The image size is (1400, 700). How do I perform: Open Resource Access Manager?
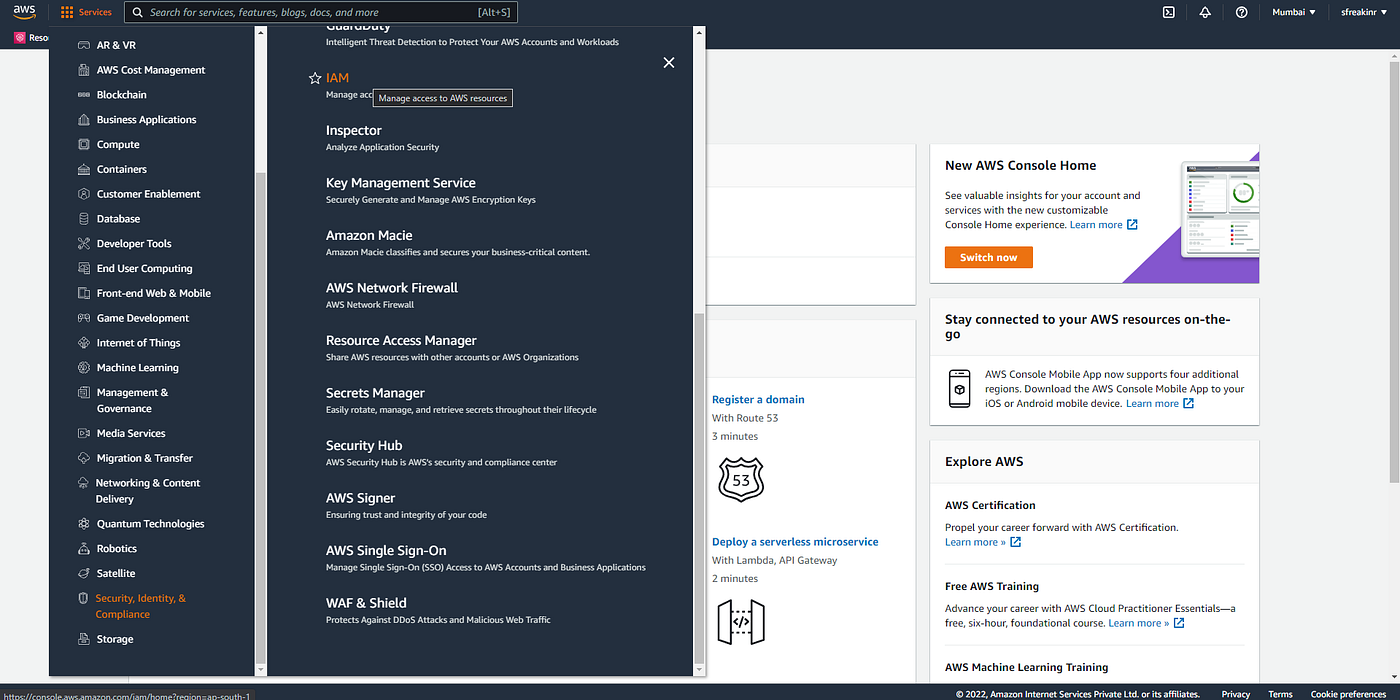point(401,340)
